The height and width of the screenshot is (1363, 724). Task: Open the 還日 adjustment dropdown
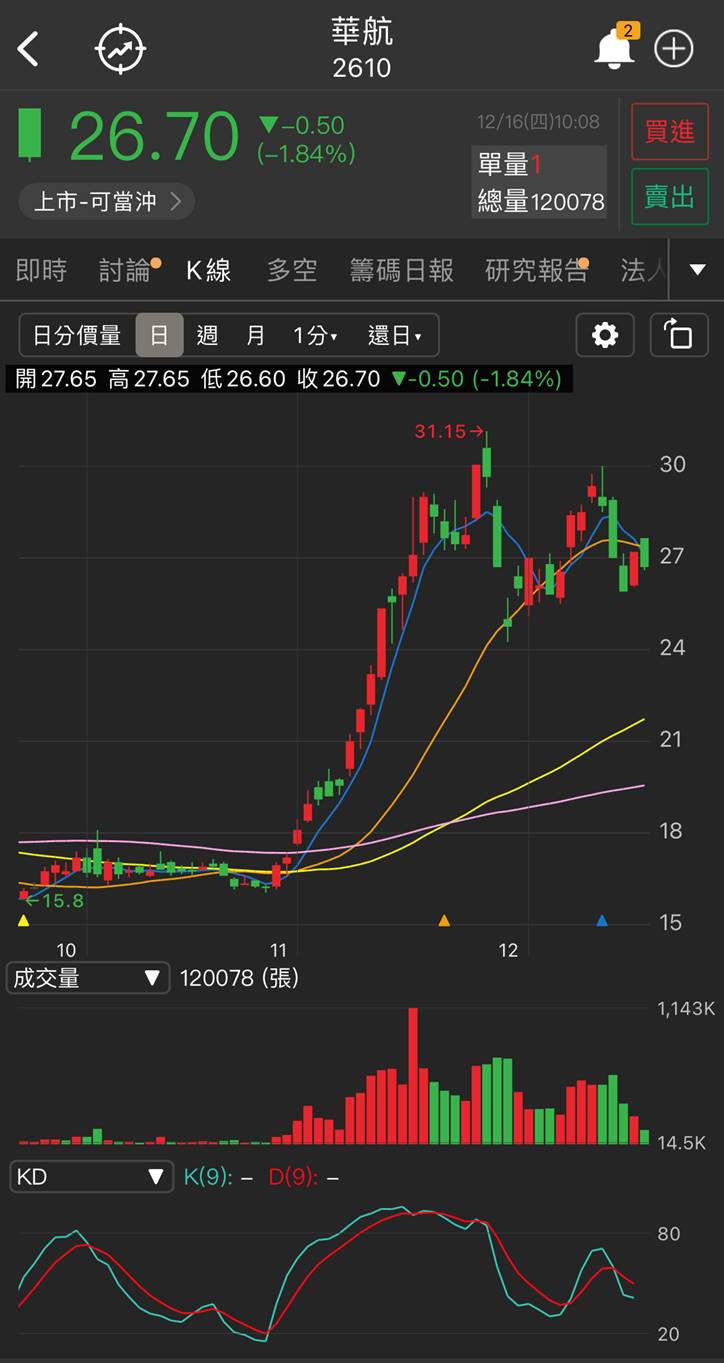pos(394,335)
